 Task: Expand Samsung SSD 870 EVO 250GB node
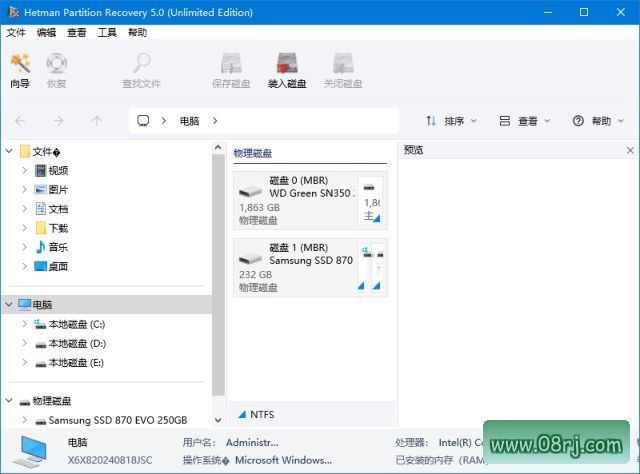24,420
